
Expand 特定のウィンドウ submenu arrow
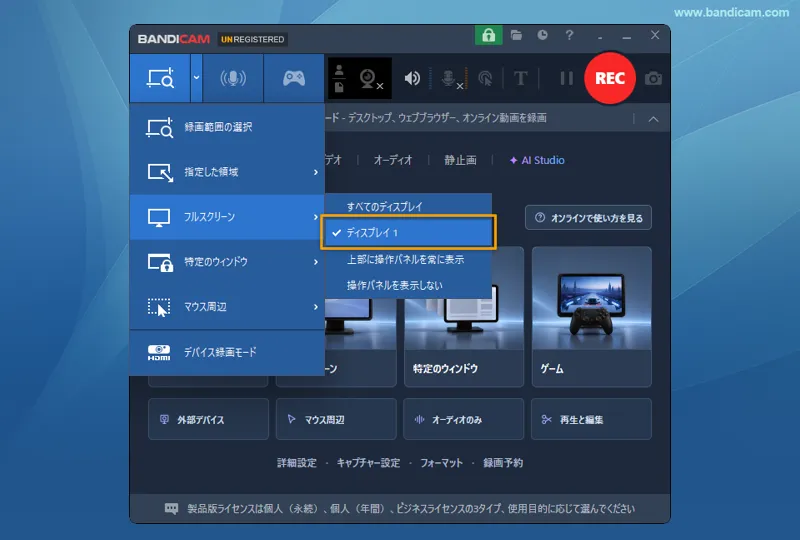[x=316, y=262]
